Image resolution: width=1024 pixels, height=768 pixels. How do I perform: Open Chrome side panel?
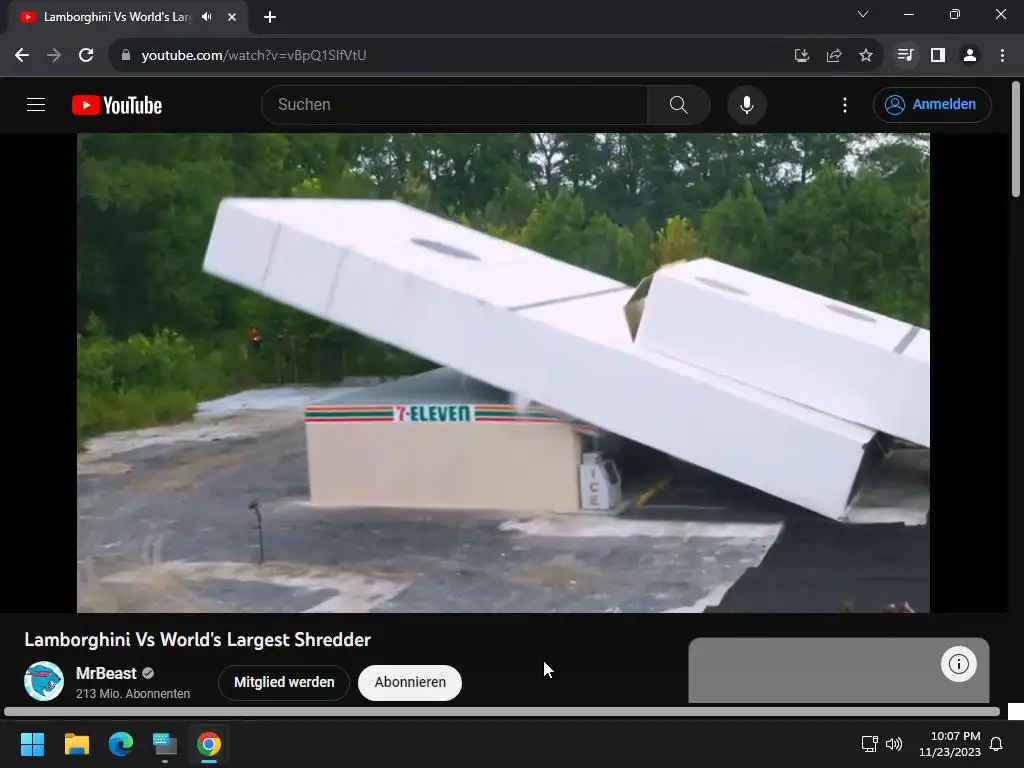938,56
